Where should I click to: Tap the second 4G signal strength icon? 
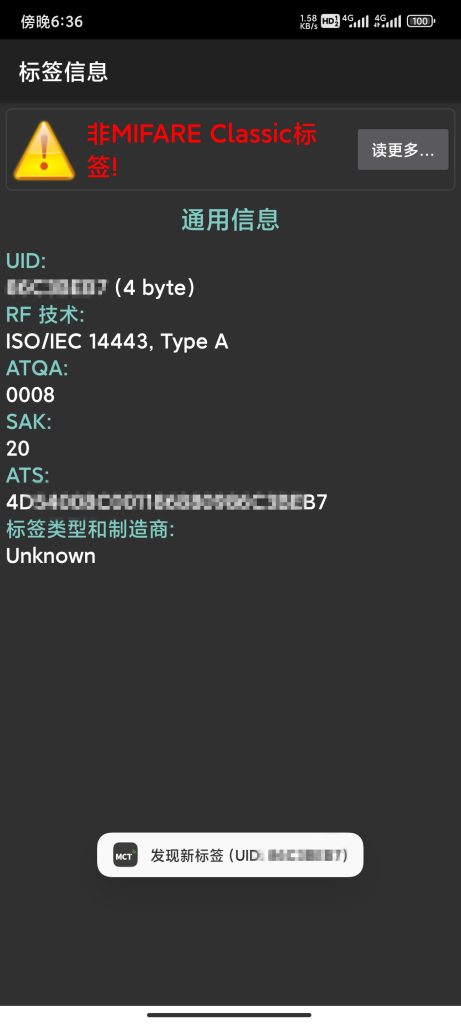click(x=388, y=22)
